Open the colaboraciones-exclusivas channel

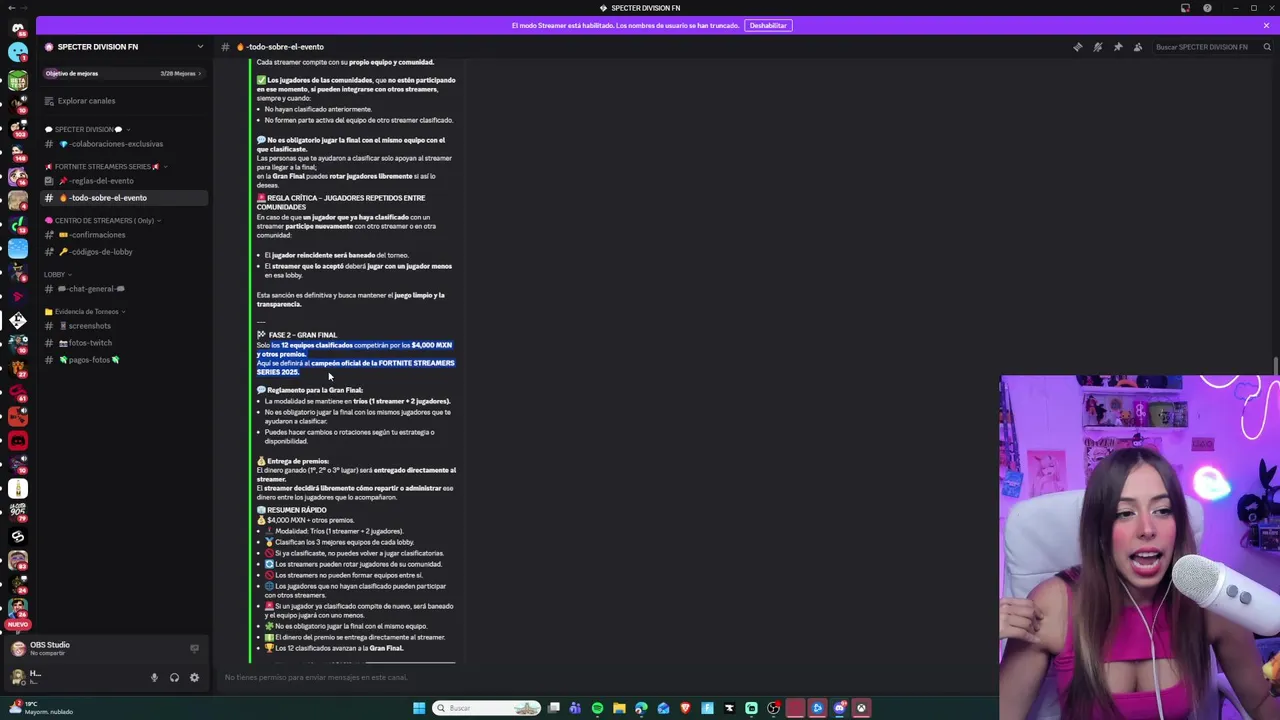(x=124, y=144)
